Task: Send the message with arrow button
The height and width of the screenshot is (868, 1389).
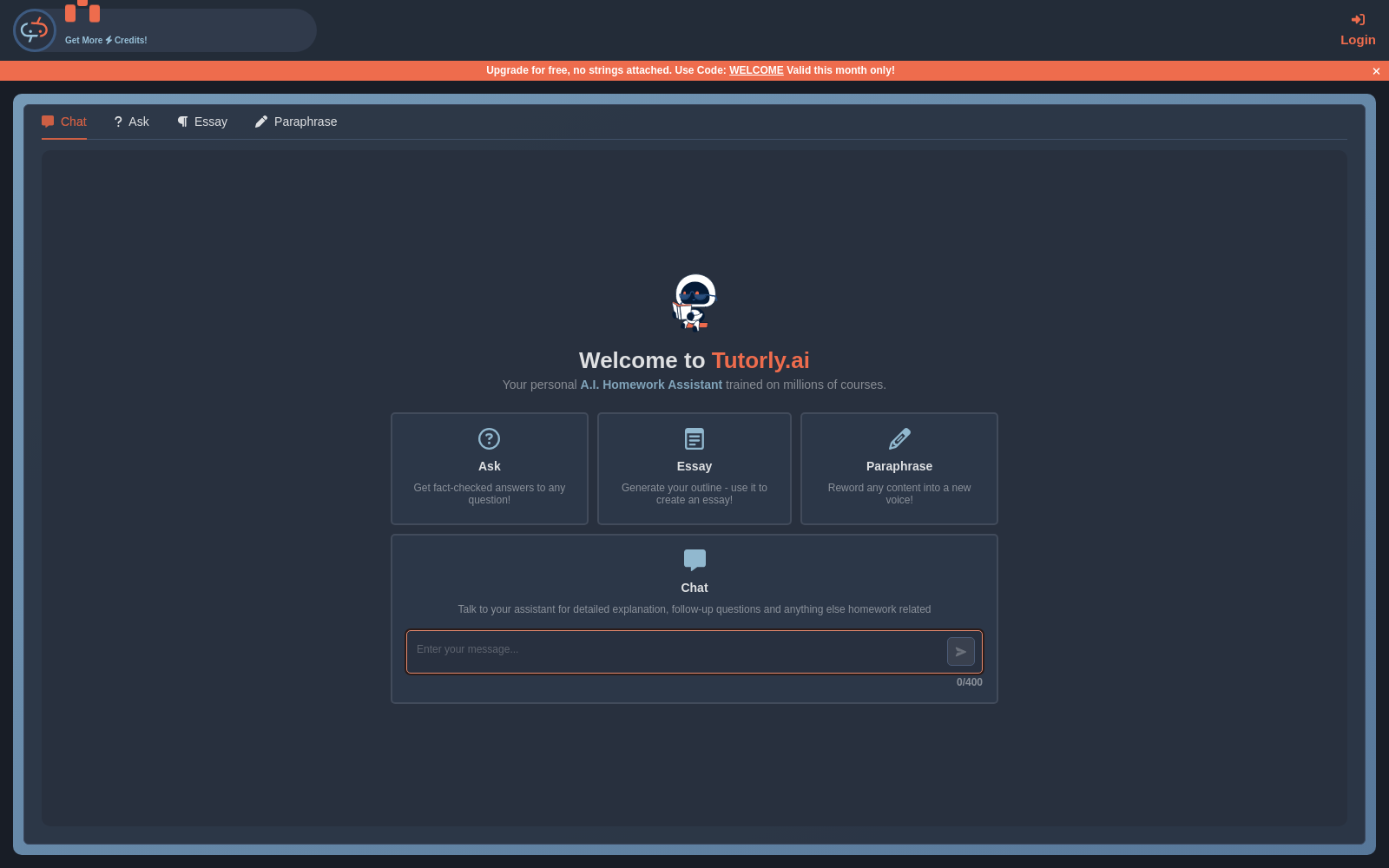Action: pos(961,652)
